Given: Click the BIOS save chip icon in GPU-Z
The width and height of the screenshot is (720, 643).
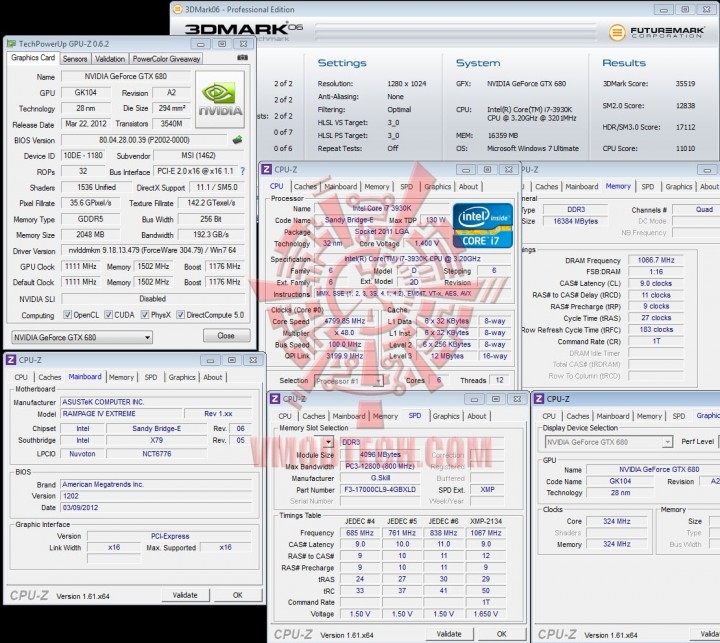Looking at the screenshot, I should (x=237, y=140).
